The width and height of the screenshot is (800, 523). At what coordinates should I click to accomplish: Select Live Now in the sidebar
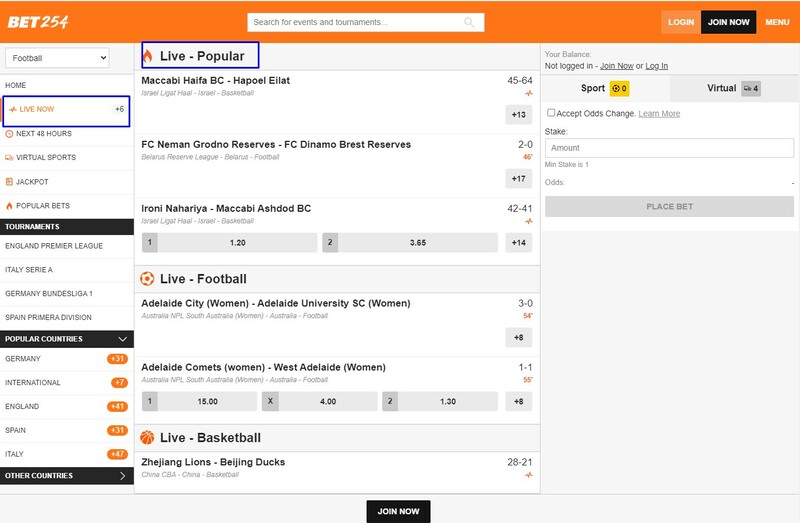[66, 110]
